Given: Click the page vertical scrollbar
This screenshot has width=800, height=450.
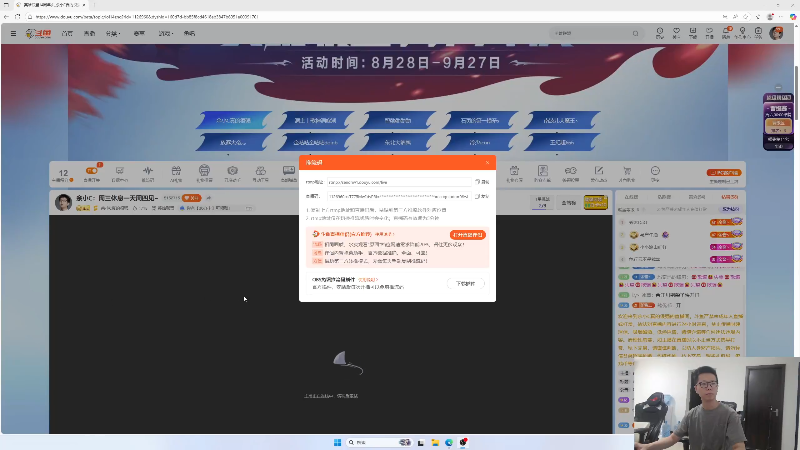Looking at the screenshot, I should pyautogui.click(x=796, y=92).
